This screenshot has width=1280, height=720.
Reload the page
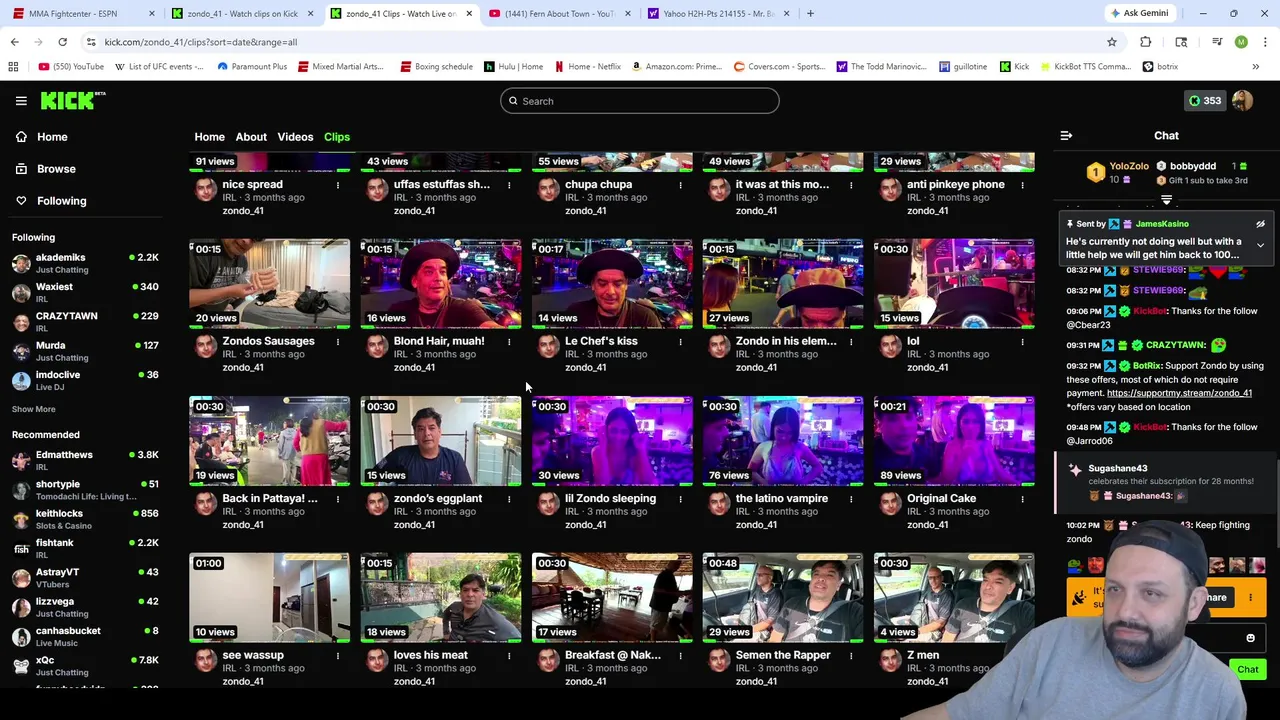[62, 42]
